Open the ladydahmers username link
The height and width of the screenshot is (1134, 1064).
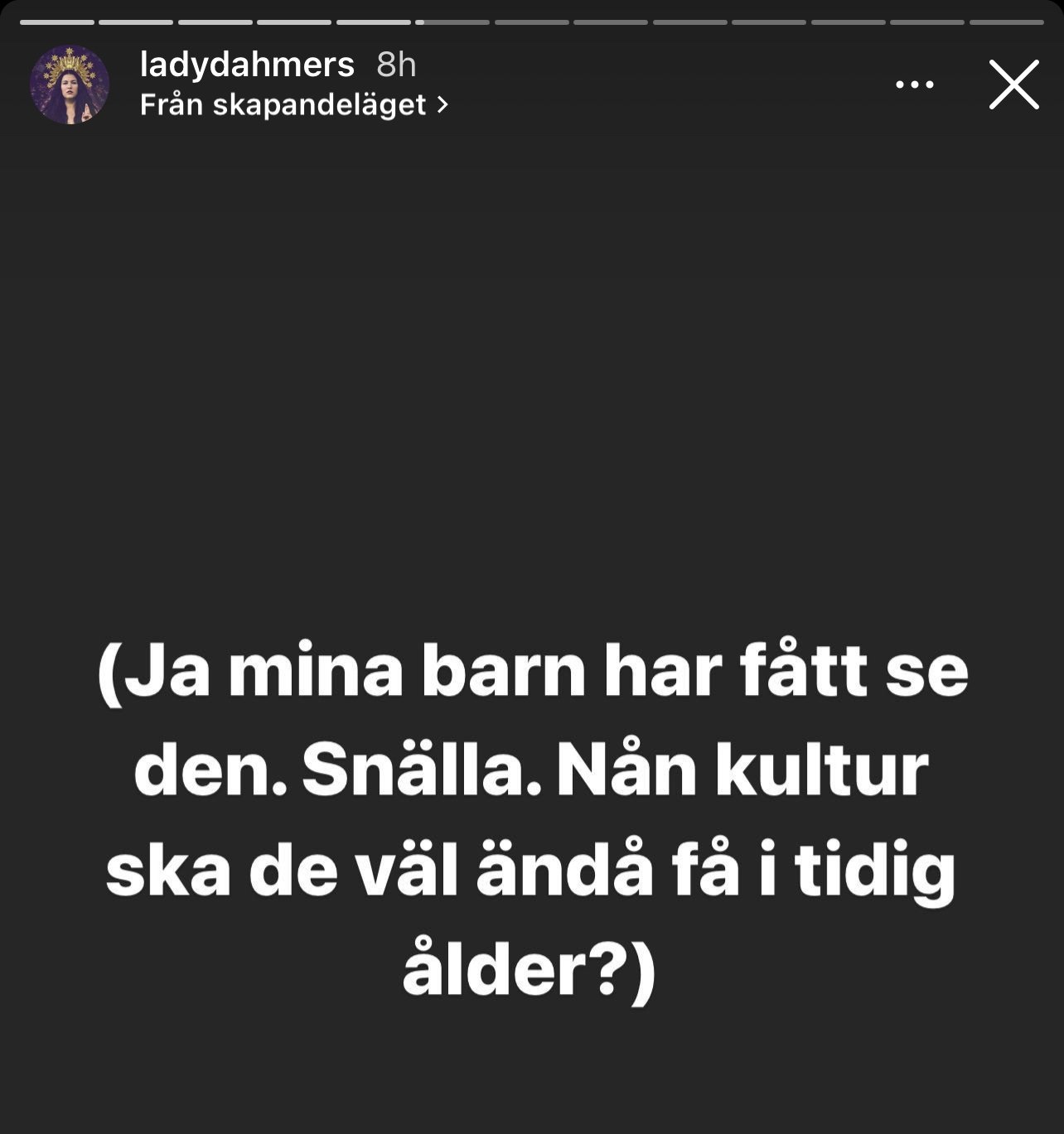point(247,65)
